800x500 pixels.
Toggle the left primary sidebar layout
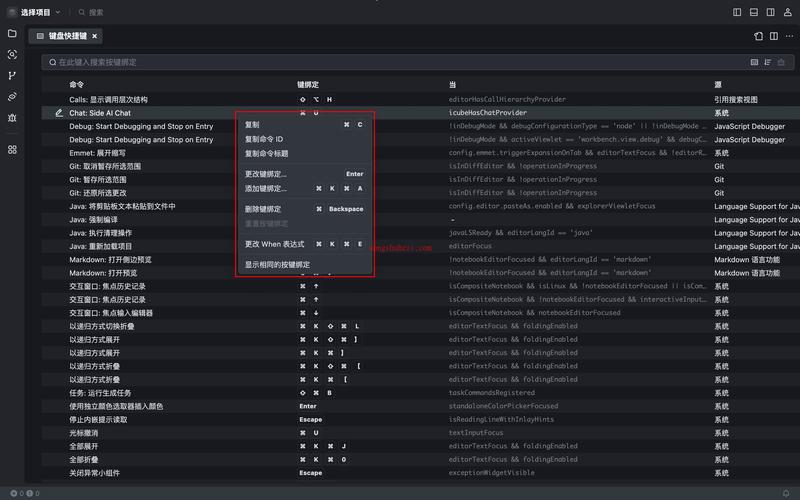[737, 12]
